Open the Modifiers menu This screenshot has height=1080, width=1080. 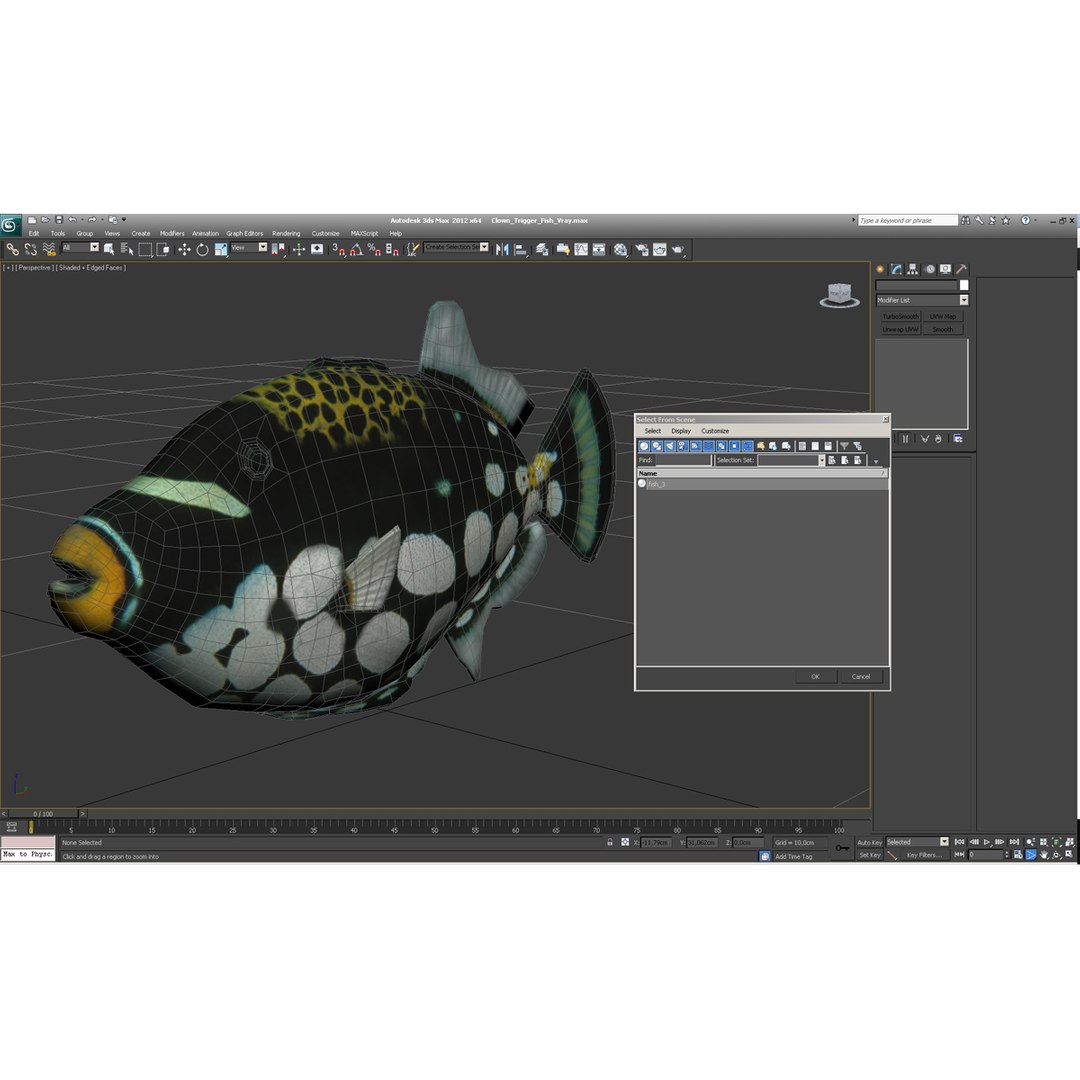click(x=172, y=233)
